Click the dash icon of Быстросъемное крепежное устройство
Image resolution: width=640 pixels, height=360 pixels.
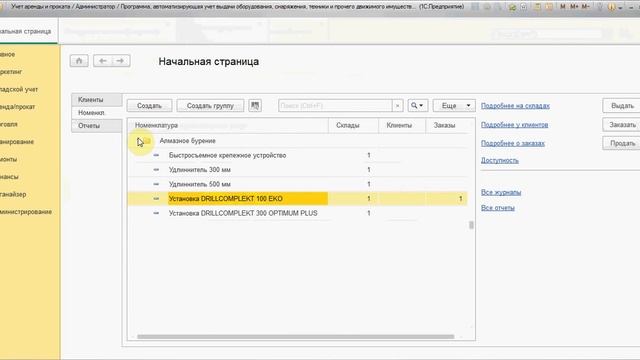[156, 155]
